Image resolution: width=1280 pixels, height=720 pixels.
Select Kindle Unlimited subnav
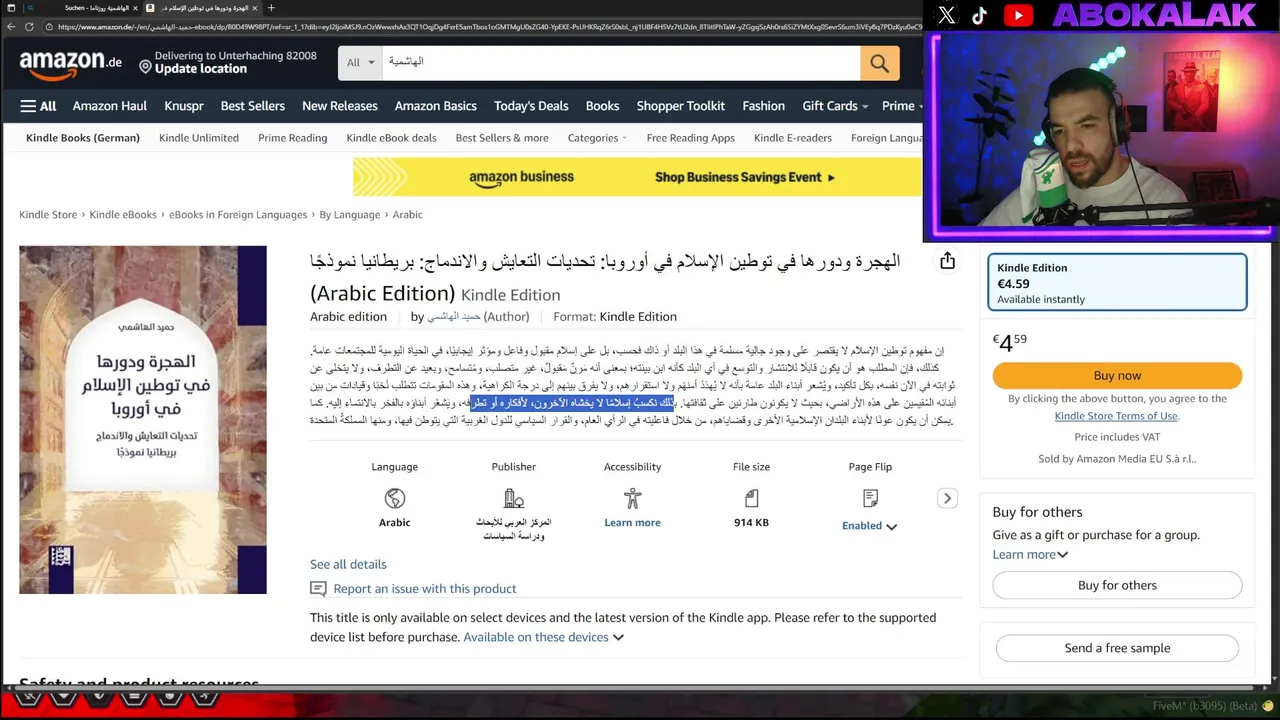click(x=199, y=138)
